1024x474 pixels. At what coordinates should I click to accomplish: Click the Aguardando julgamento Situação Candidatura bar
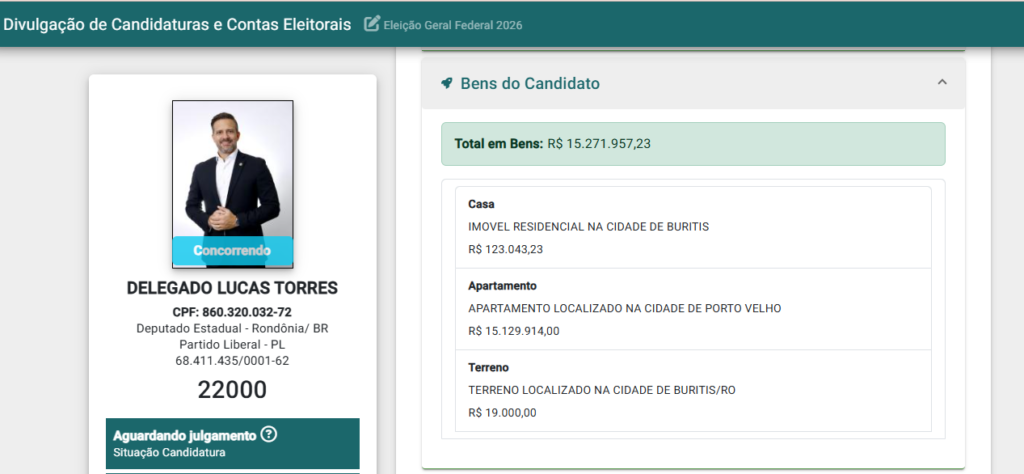pyautogui.click(x=232, y=443)
